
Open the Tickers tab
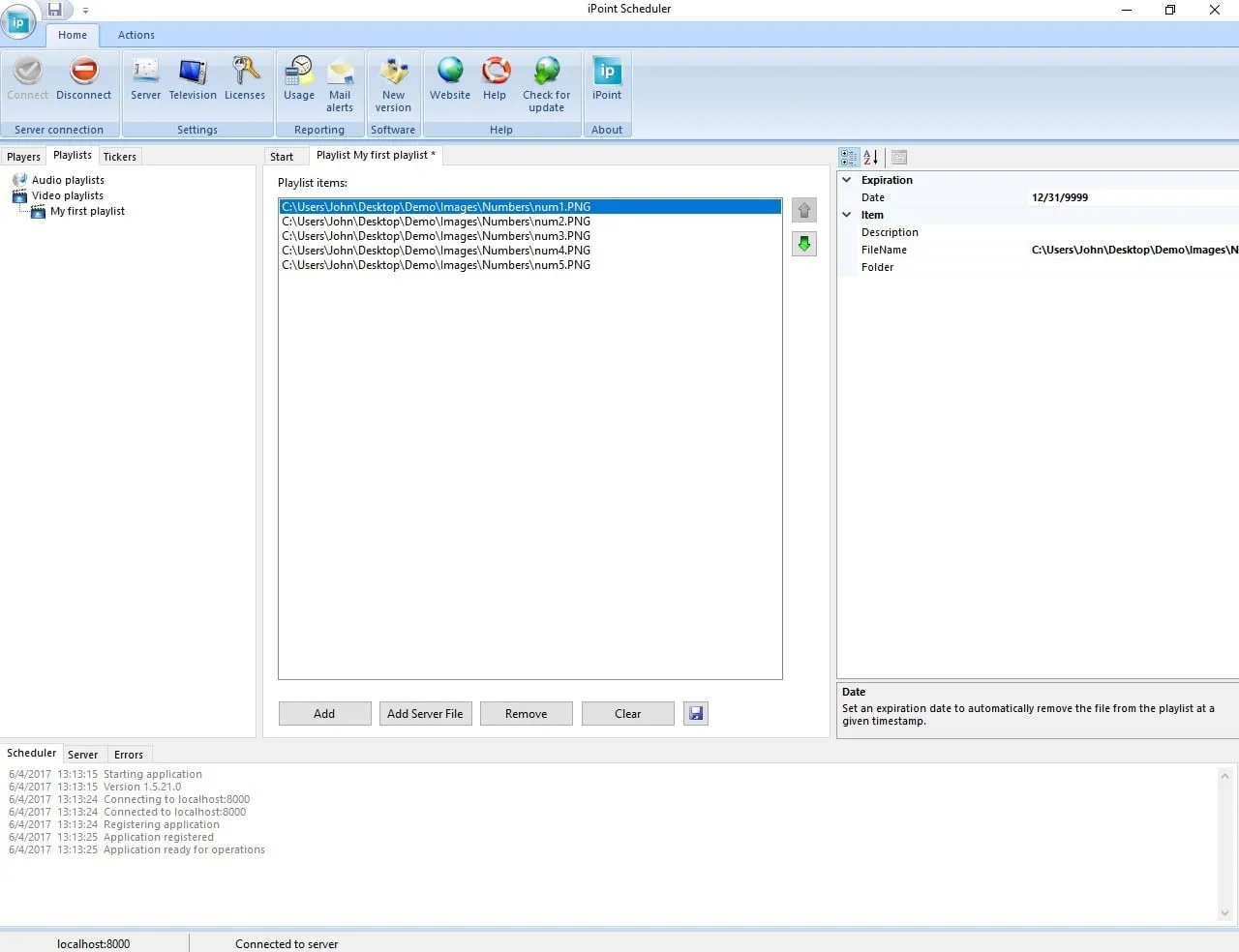[x=120, y=157]
